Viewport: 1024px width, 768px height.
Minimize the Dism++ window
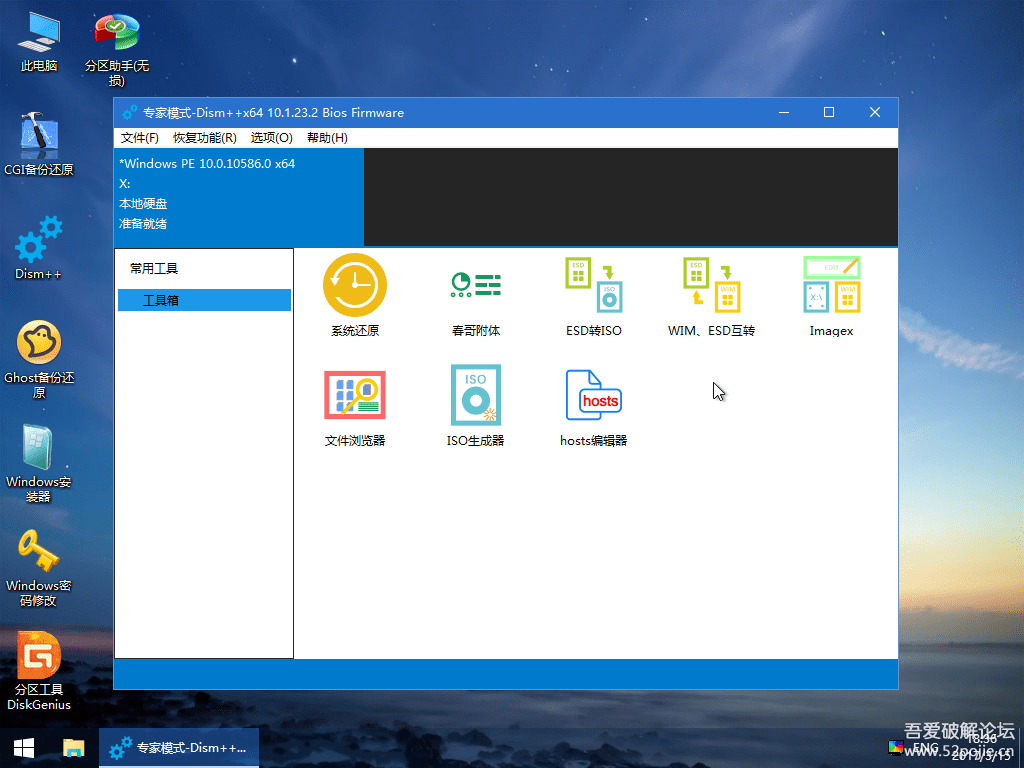pos(784,113)
